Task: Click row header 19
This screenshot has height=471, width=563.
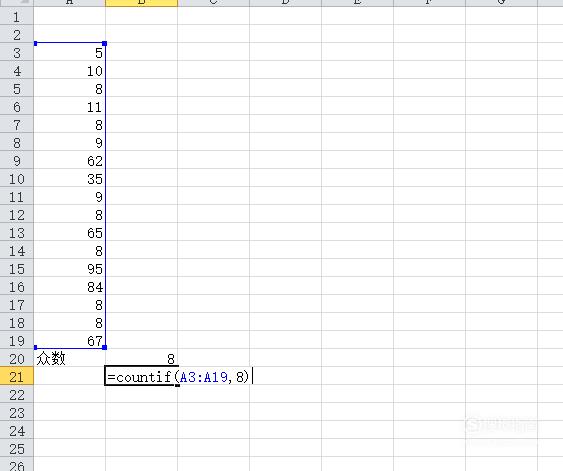Action: (17, 340)
